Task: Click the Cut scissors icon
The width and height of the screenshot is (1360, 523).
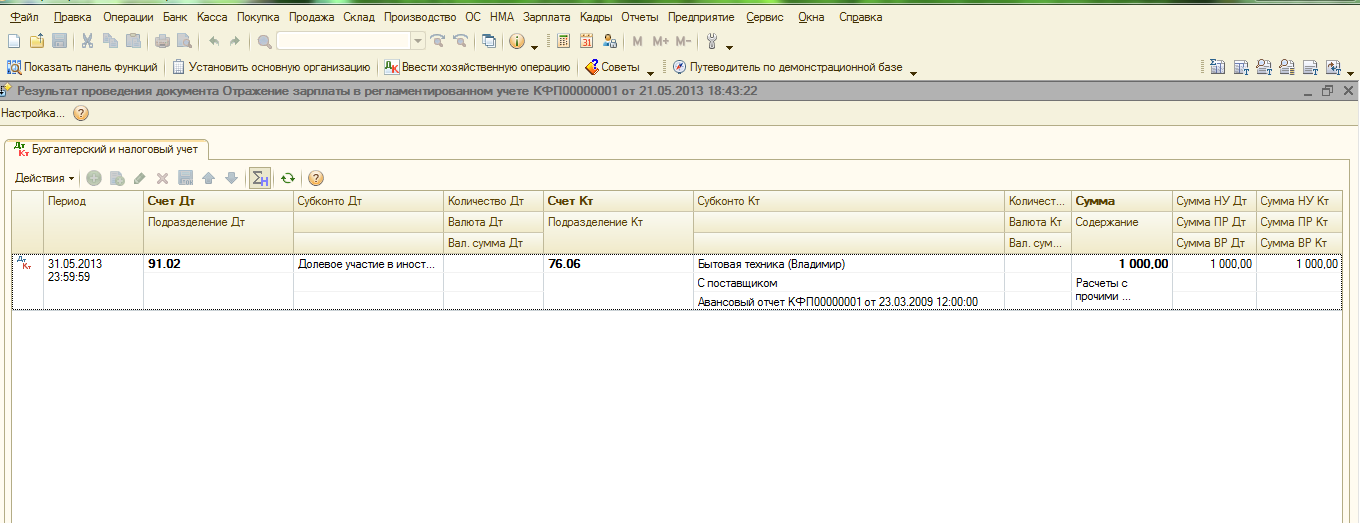Action: click(87, 41)
